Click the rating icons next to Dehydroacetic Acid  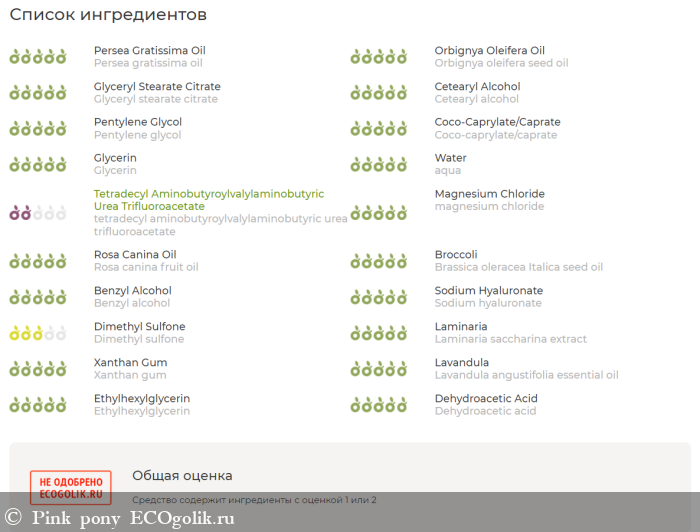click(378, 405)
